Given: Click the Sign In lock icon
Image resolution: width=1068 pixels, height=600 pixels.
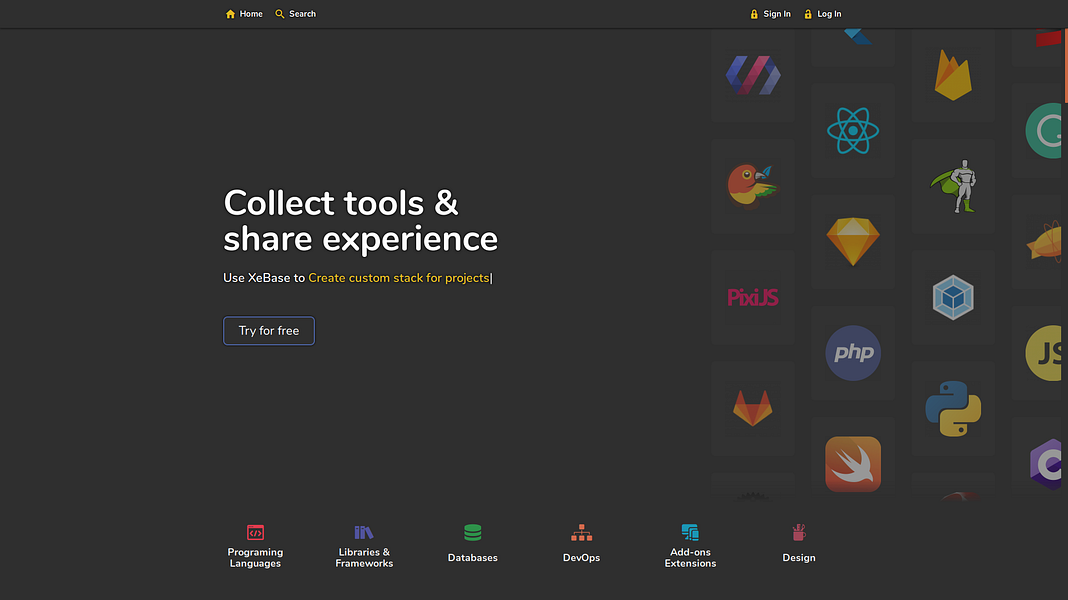Looking at the screenshot, I should (x=754, y=14).
